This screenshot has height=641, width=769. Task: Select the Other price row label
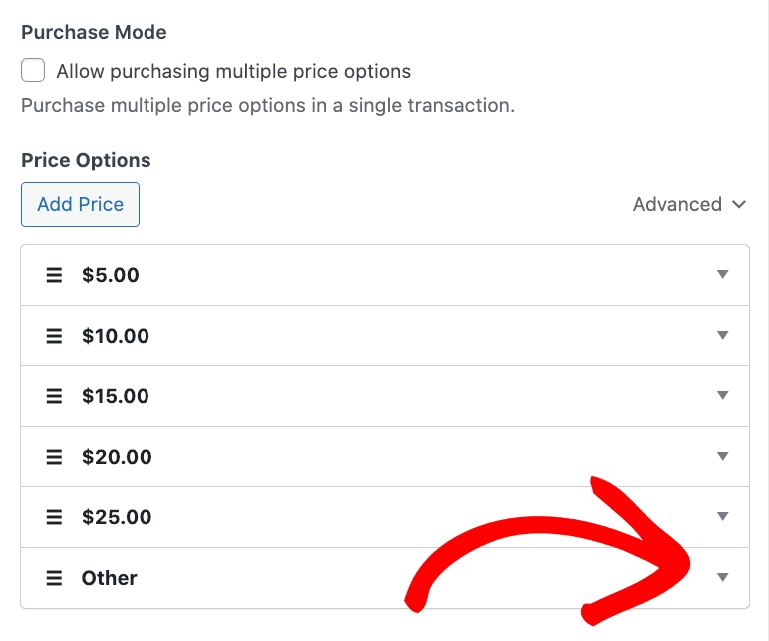pyautogui.click(x=110, y=578)
